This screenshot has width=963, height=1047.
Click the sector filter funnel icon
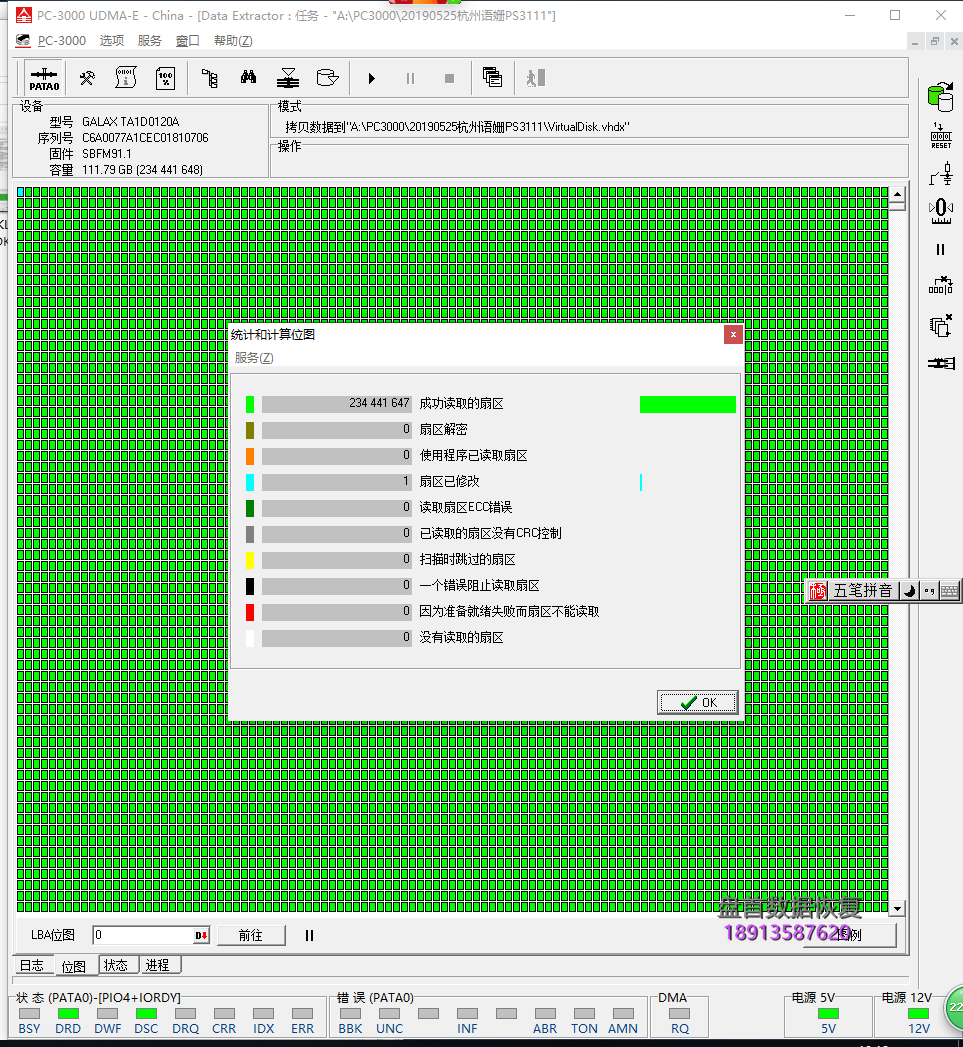(287, 77)
